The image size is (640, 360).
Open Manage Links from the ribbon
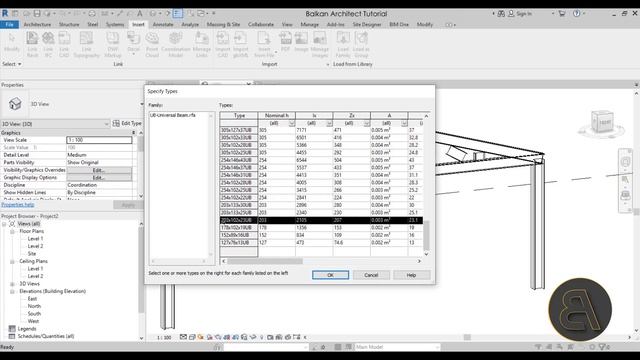pos(201,44)
